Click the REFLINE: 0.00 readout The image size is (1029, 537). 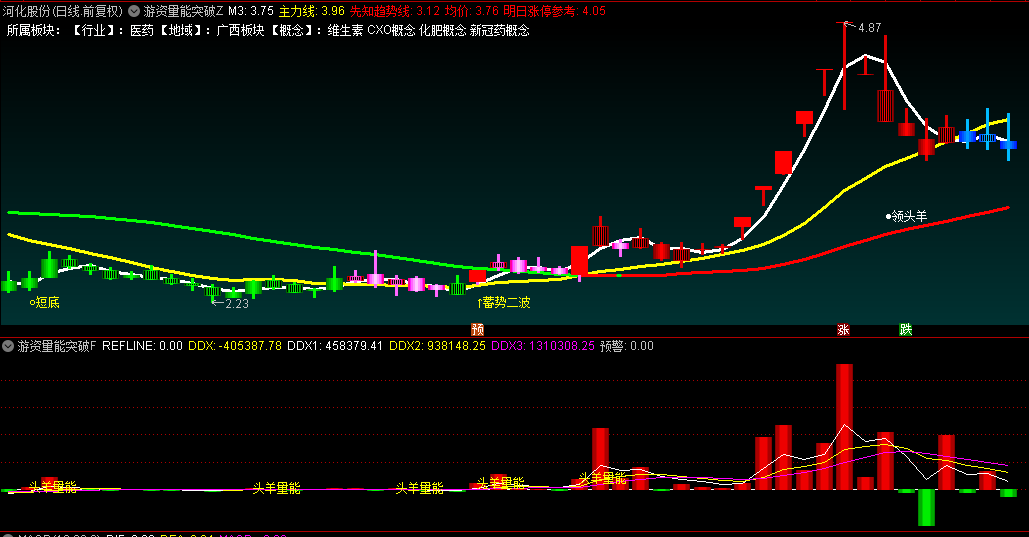click(x=142, y=346)
